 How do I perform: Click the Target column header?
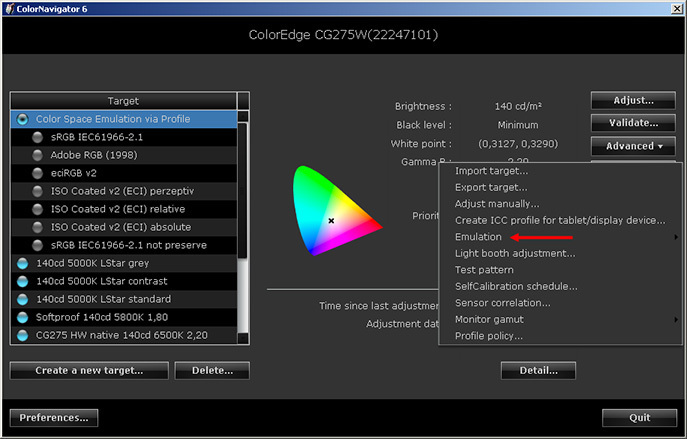pyautogui.click(x=124, y=101)
